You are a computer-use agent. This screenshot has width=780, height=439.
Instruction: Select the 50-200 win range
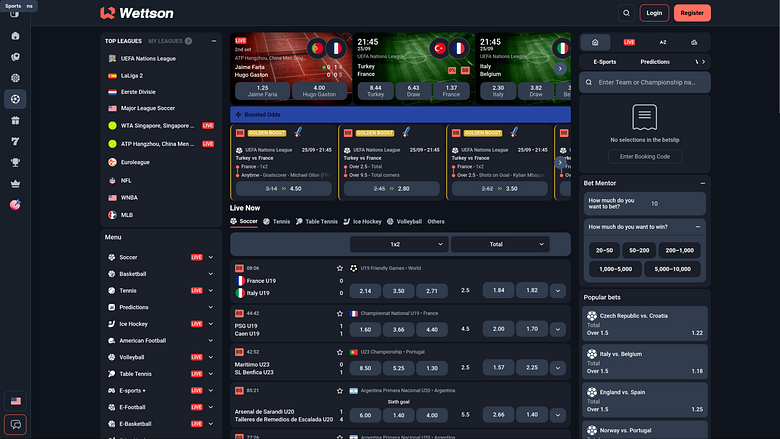639,251
